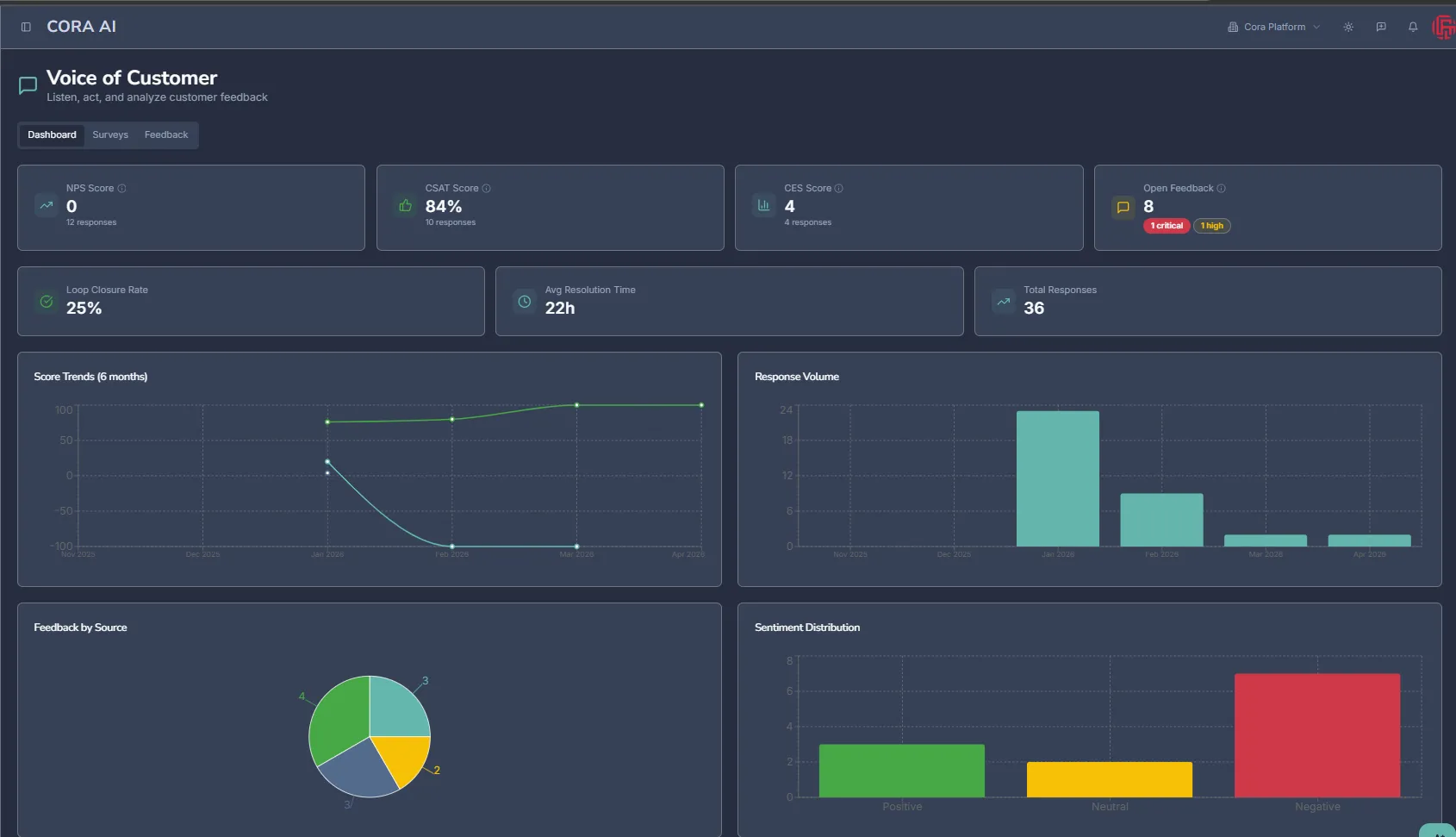
Task: Switch to the Dashboard tab
Action: tap(52, 134)
